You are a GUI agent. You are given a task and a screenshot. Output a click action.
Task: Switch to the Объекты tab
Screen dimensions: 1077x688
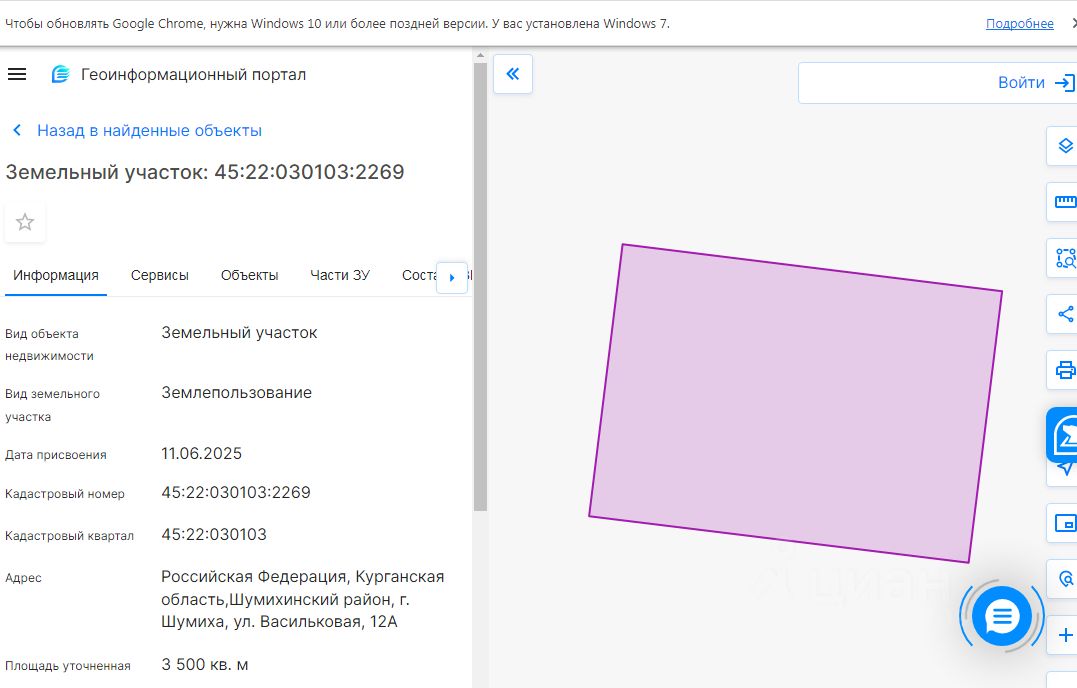point(249,275)
